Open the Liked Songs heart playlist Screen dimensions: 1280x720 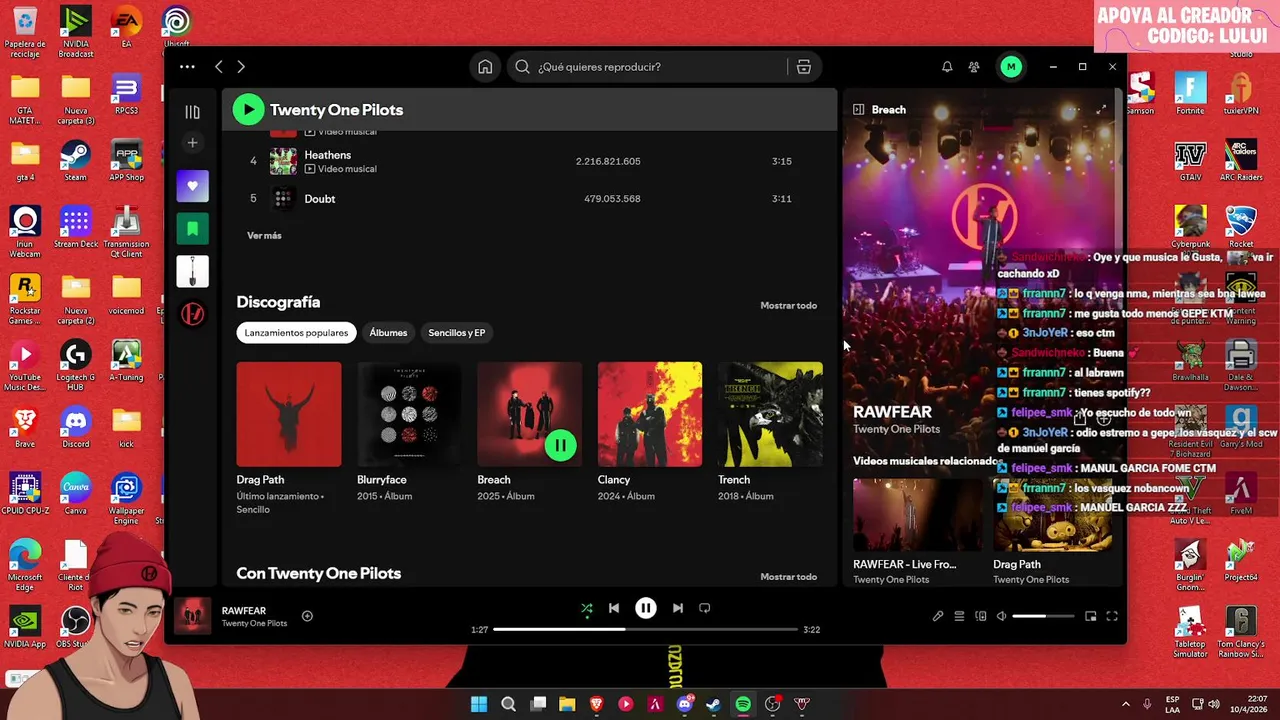(193, 186)
